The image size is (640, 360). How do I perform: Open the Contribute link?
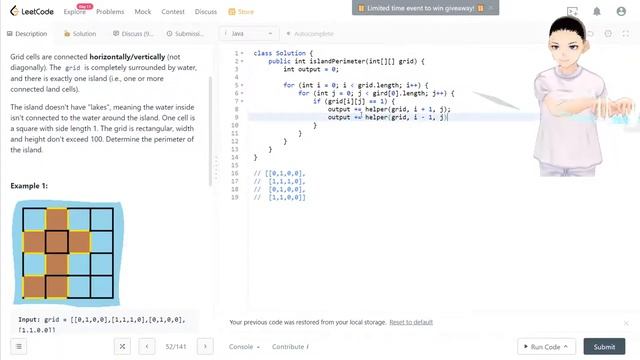coord(290,347)
